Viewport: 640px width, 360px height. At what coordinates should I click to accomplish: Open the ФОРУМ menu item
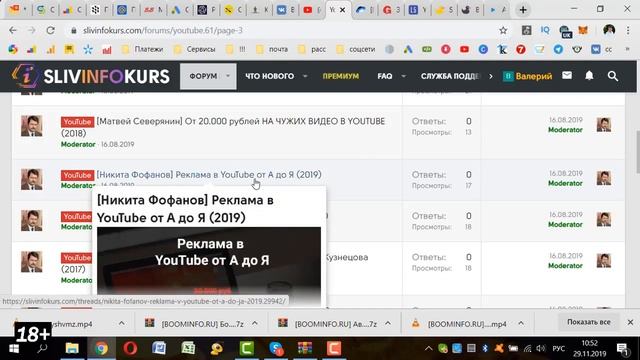point(203,76)
